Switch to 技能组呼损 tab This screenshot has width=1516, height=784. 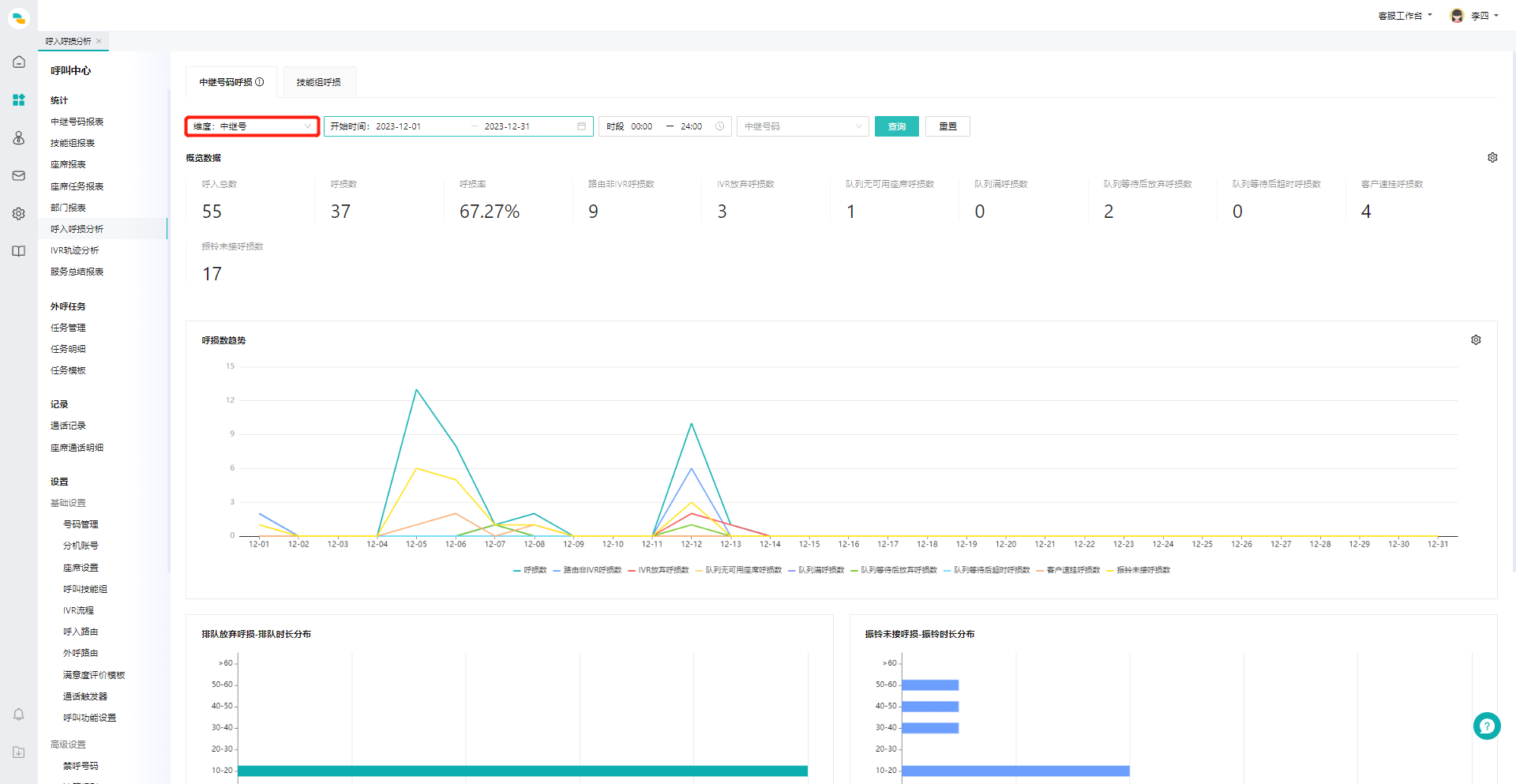(319, 82)
